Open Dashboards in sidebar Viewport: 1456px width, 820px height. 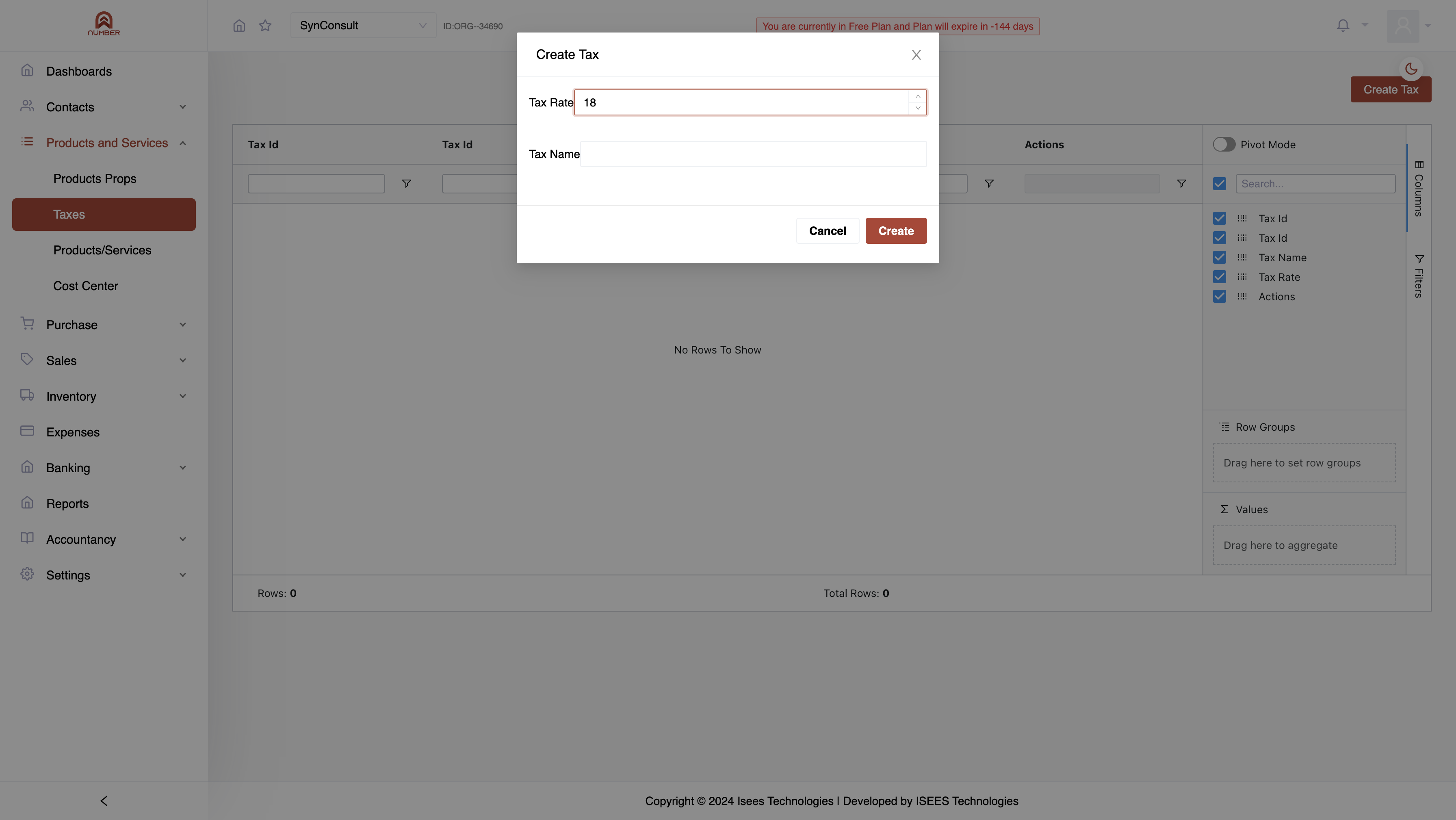point(104,71)
